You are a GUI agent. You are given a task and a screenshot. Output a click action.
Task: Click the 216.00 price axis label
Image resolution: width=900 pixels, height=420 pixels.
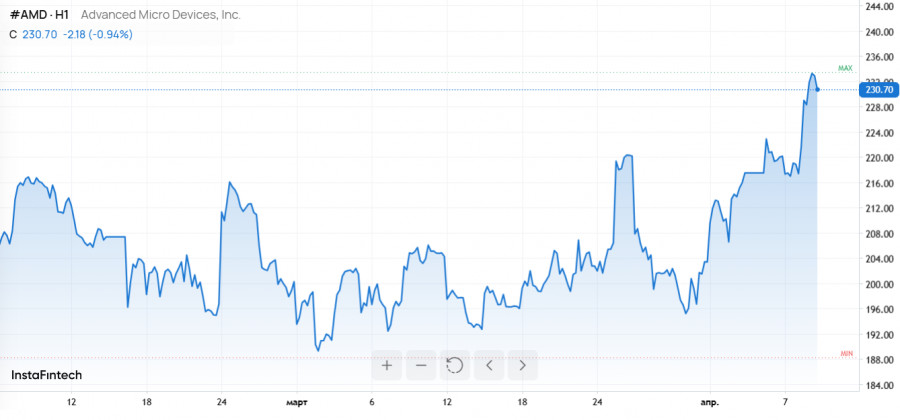pos(879,183)
